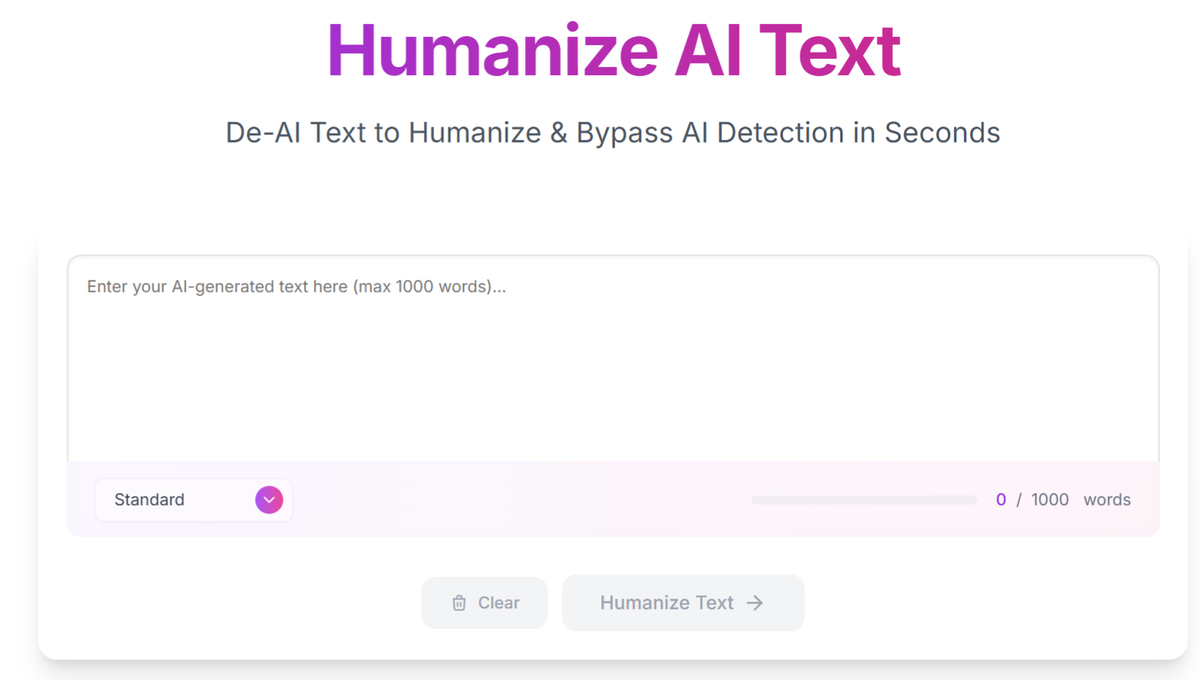Click the "1000" maximum word limit number
The height and width of the screenshot is (680, 1200).
(x=1050, y=500)
